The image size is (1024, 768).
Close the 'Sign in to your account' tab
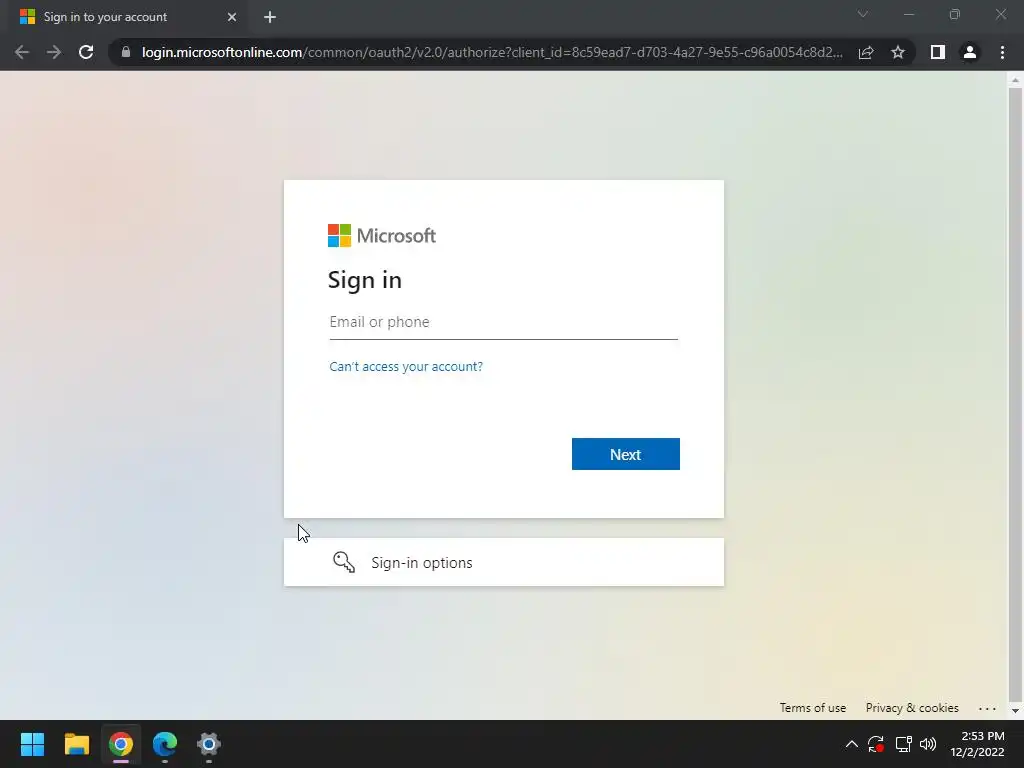pos(232,17)
